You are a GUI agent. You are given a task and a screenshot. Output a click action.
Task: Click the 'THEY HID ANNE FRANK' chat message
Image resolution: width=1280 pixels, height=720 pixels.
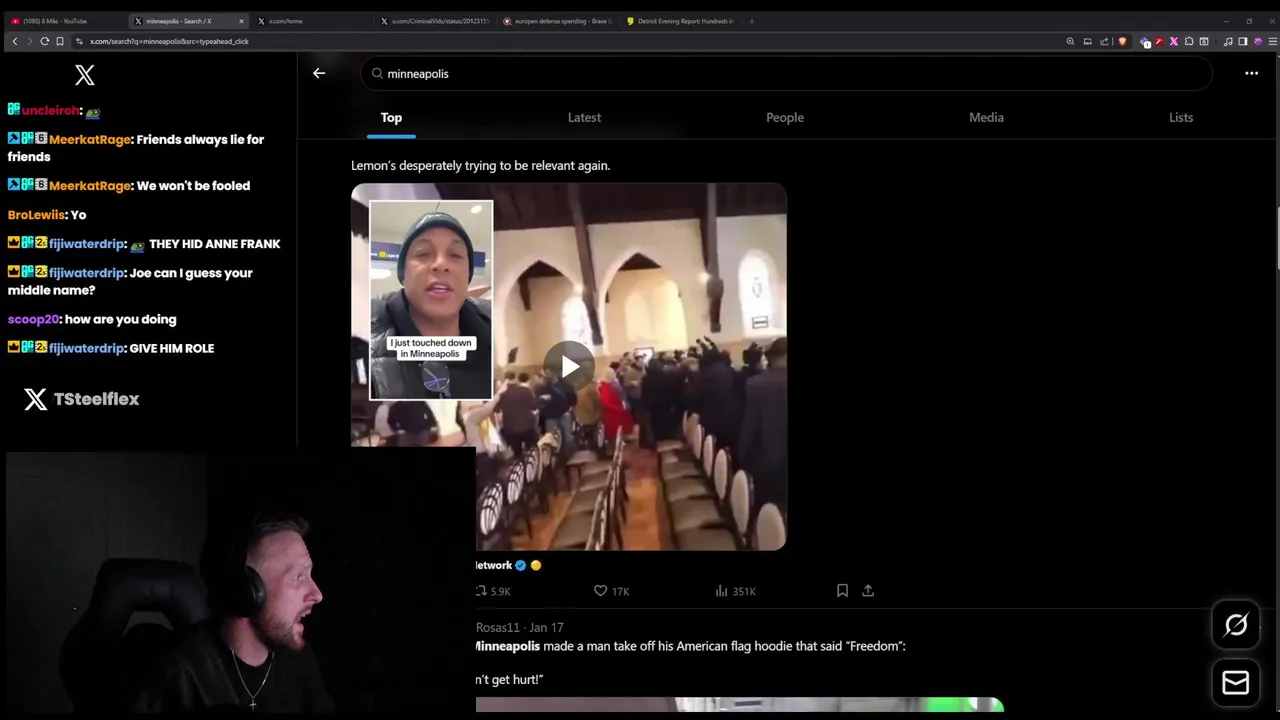point(144,244)
